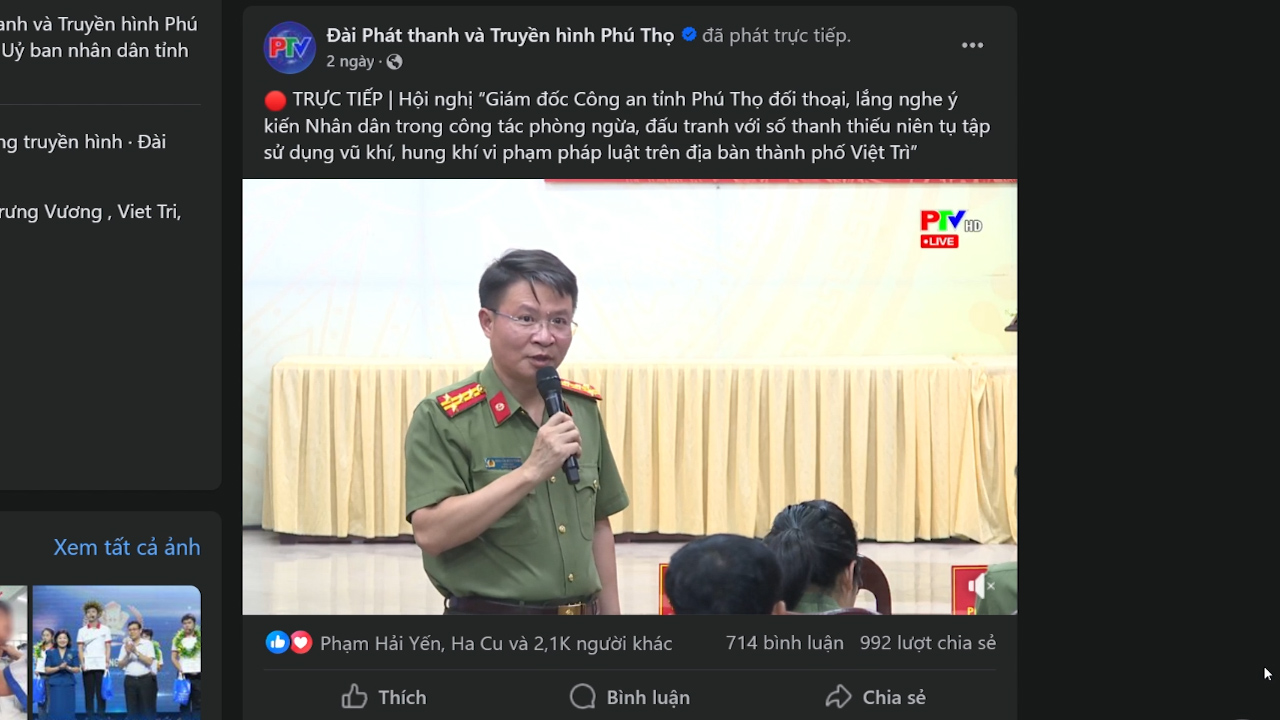
Task: Open Đài Phát thanh và Truyền hình Phú Thọ page
Action: pyautogui.click(x=500, y=35)
